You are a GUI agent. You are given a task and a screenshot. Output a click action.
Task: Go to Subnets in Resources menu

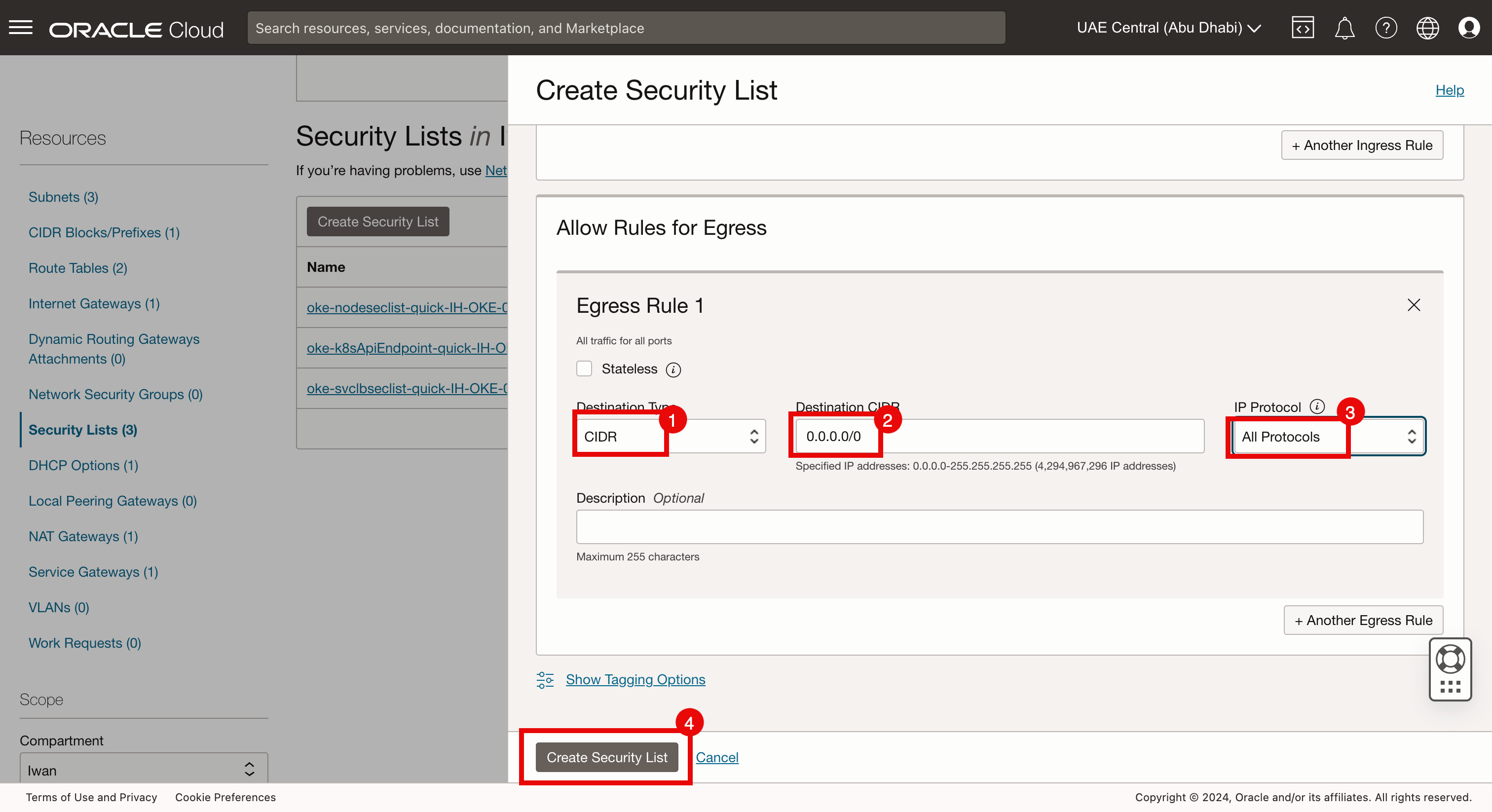63,197
